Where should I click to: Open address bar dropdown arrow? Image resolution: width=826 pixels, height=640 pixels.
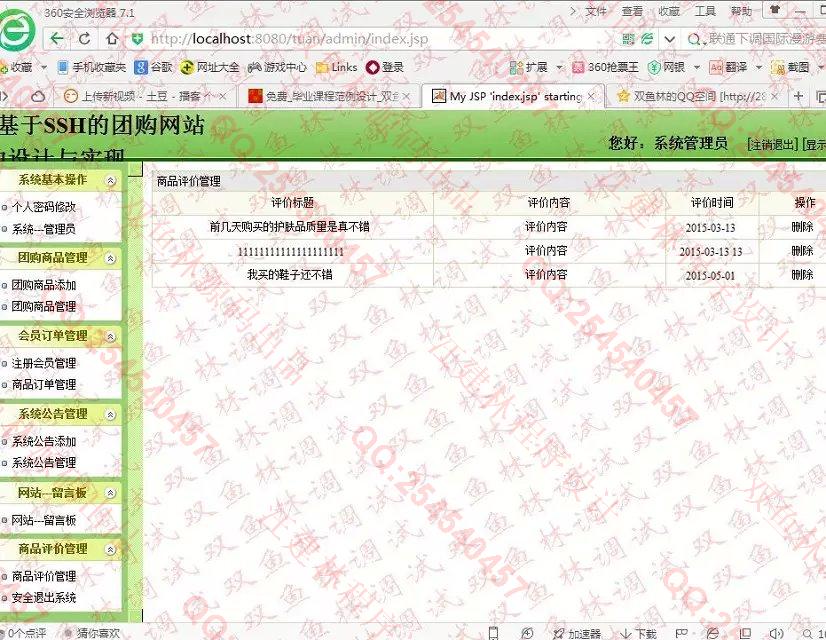pos(670,39)
